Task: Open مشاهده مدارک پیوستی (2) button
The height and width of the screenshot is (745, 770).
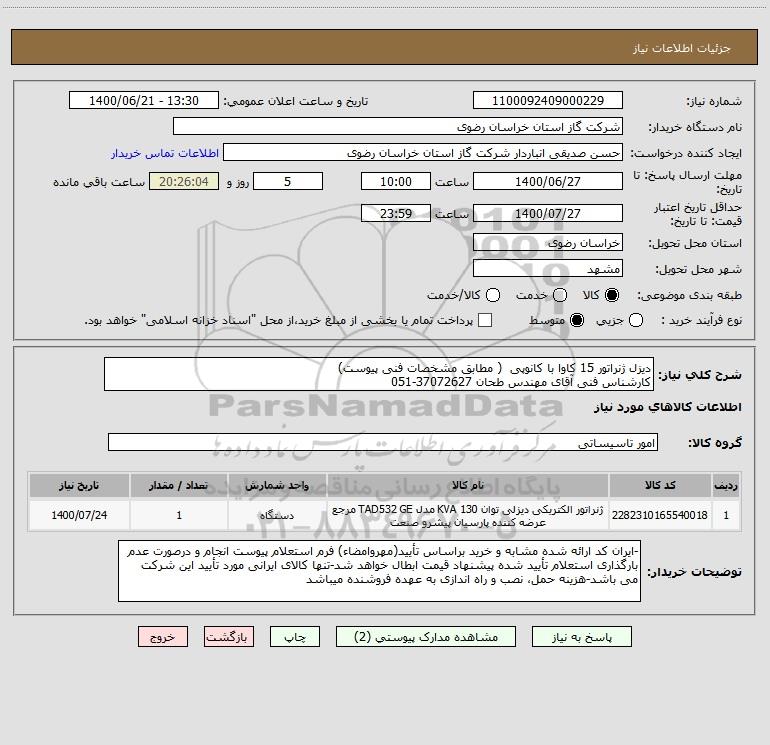Action: tap(426, 637)
